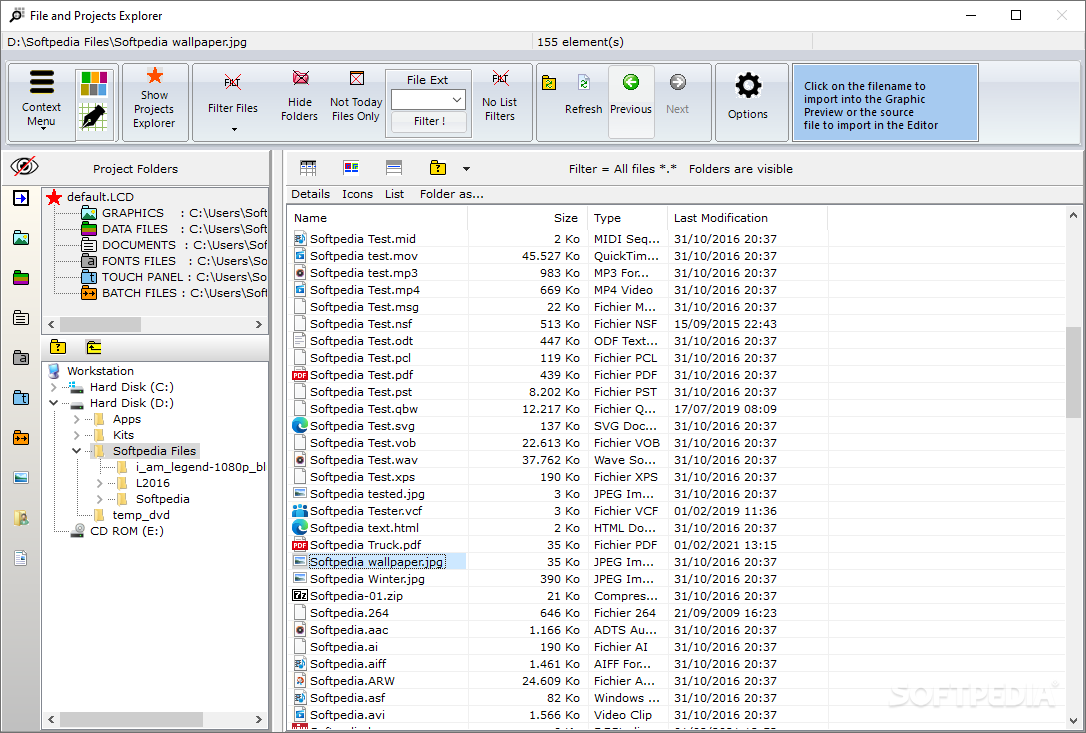This screenshot has height=733, width=1086.
Task: Collapse Hard Disk (D:) tree node
Action: pos(54,403)
